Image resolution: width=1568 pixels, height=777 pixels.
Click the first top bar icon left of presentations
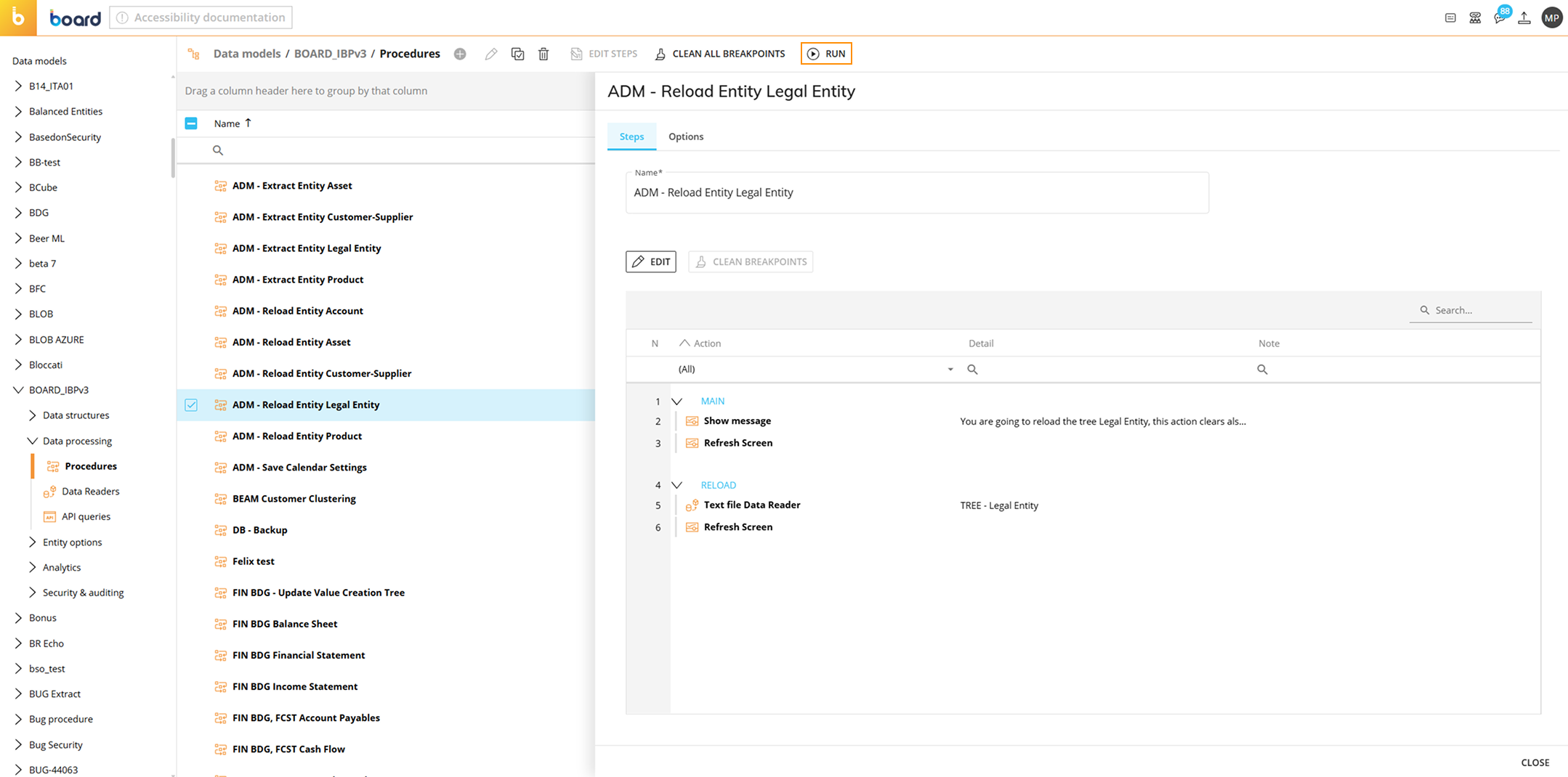(1450, 18)
